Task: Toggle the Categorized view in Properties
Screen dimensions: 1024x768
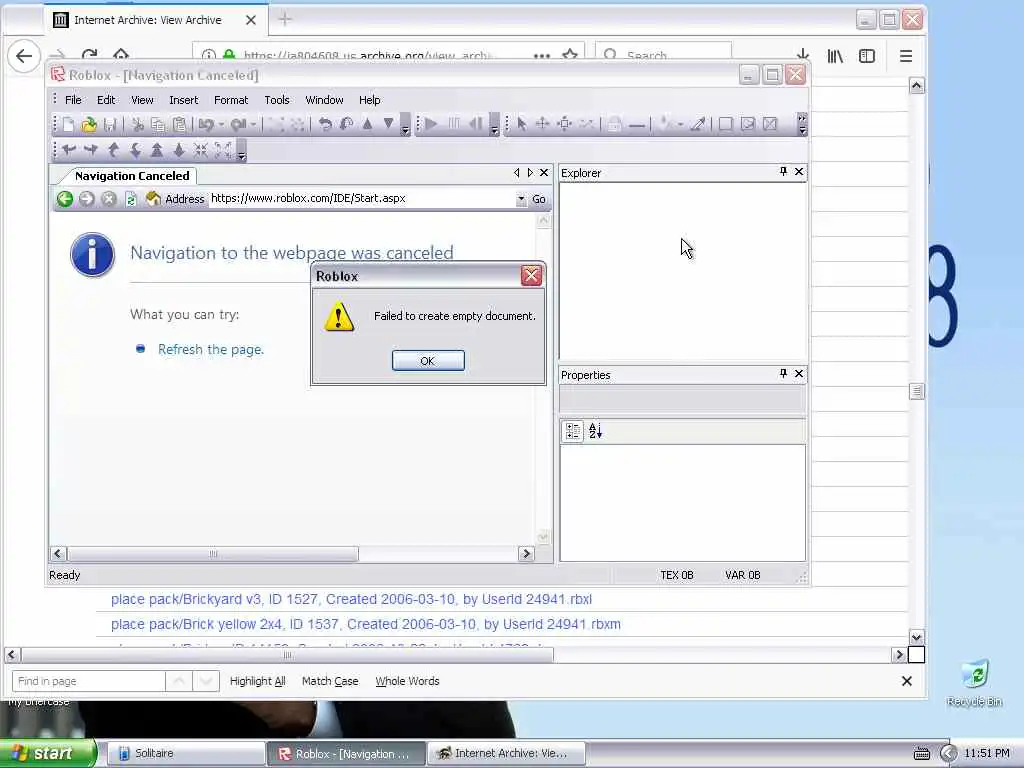Action: click(x=573, y=431)
